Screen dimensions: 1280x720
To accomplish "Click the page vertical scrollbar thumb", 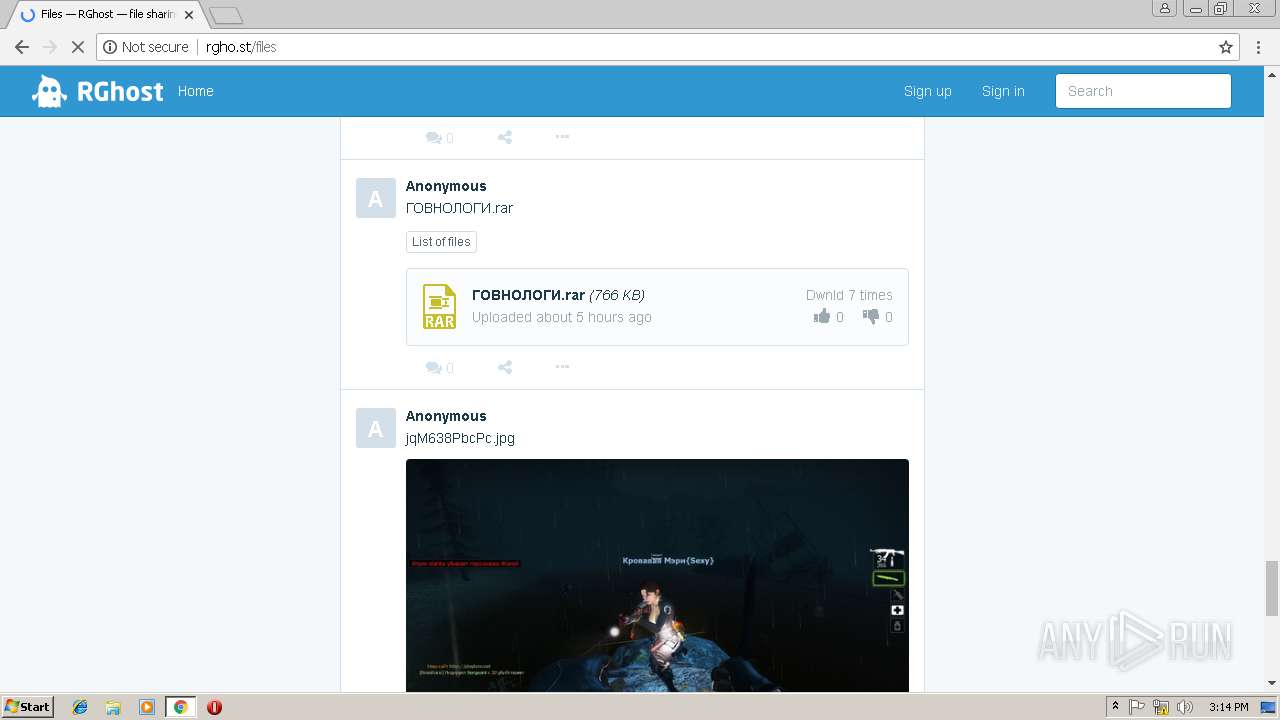I will coord(1272,588).
